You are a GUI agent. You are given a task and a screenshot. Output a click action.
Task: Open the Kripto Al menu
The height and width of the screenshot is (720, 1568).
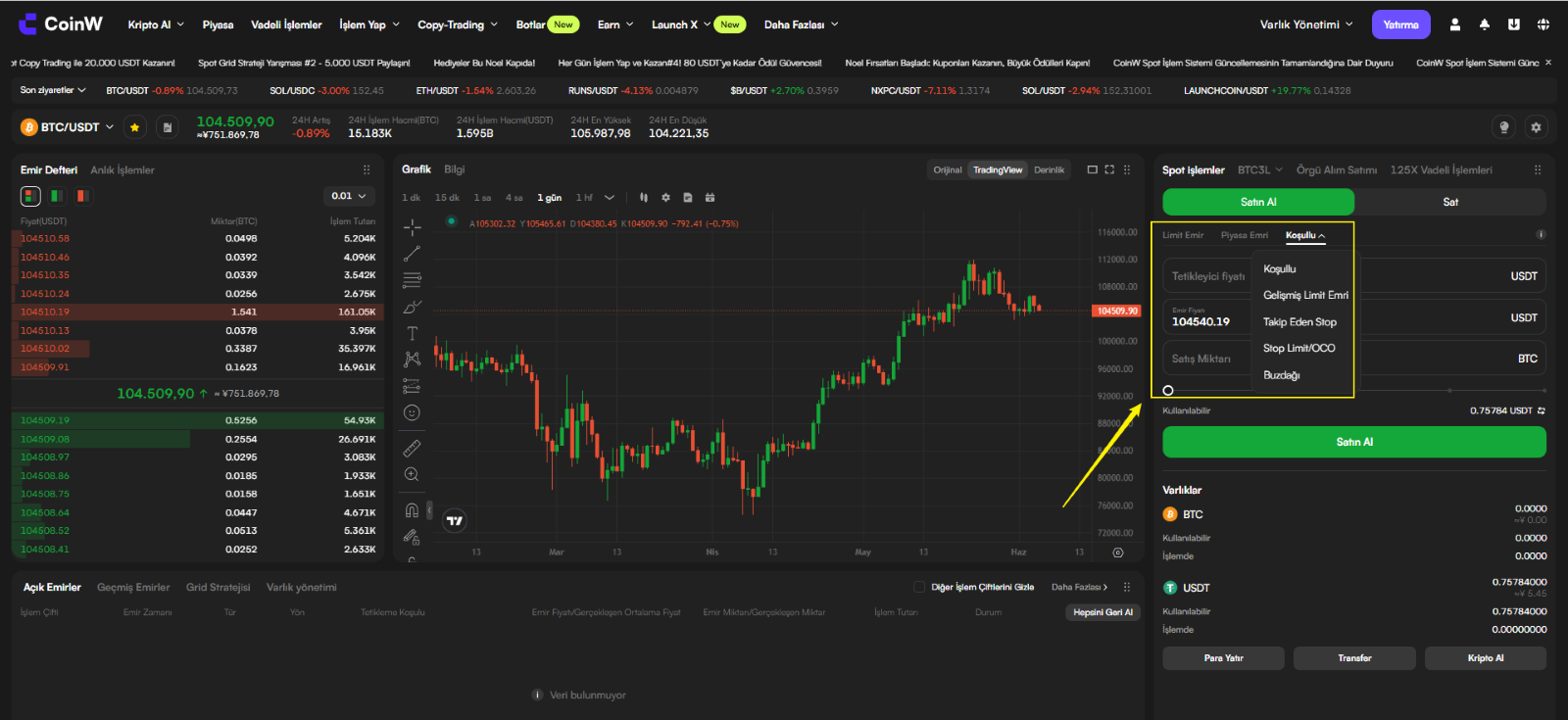156,24
